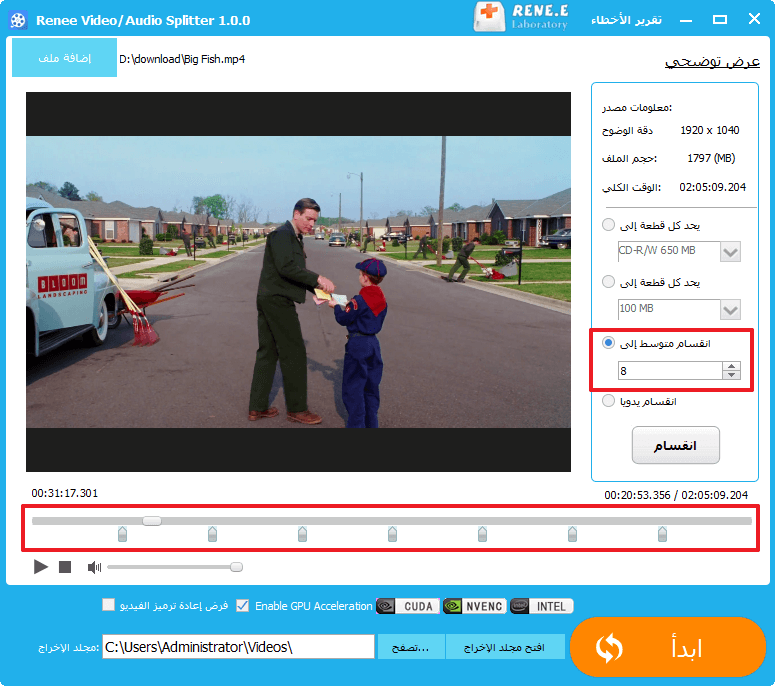Select the radio above 100 MB option
The image size is (775, 686).
click(608, 282)
